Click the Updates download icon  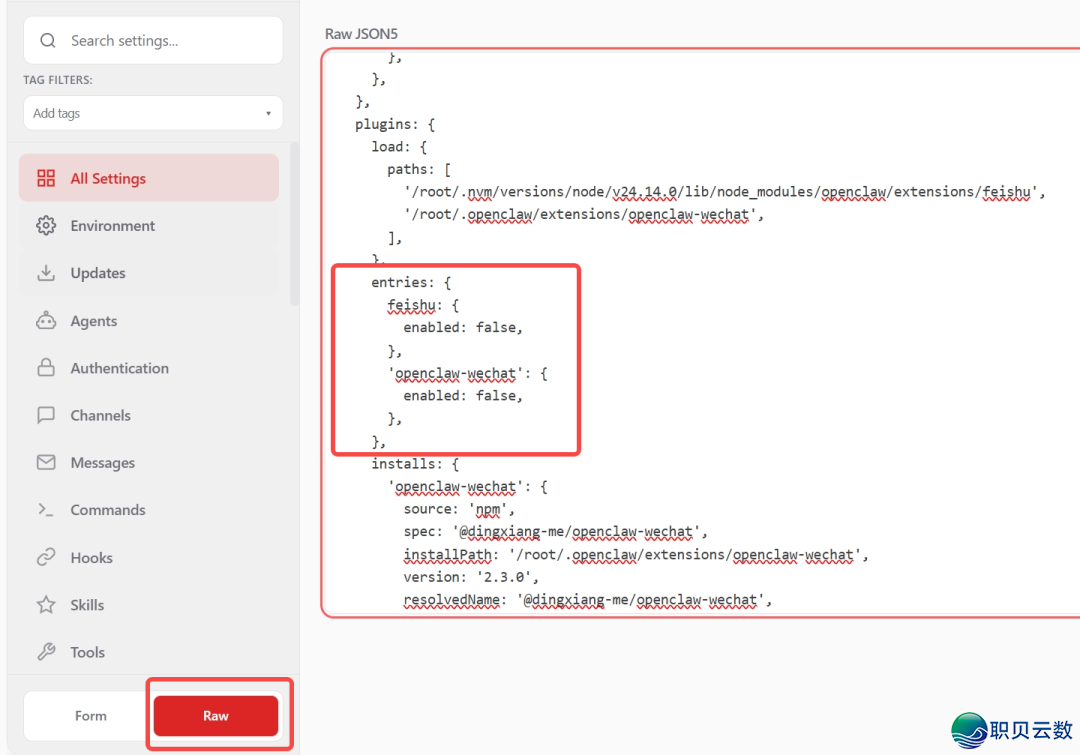pyautogui.click(x=46, y=273)
